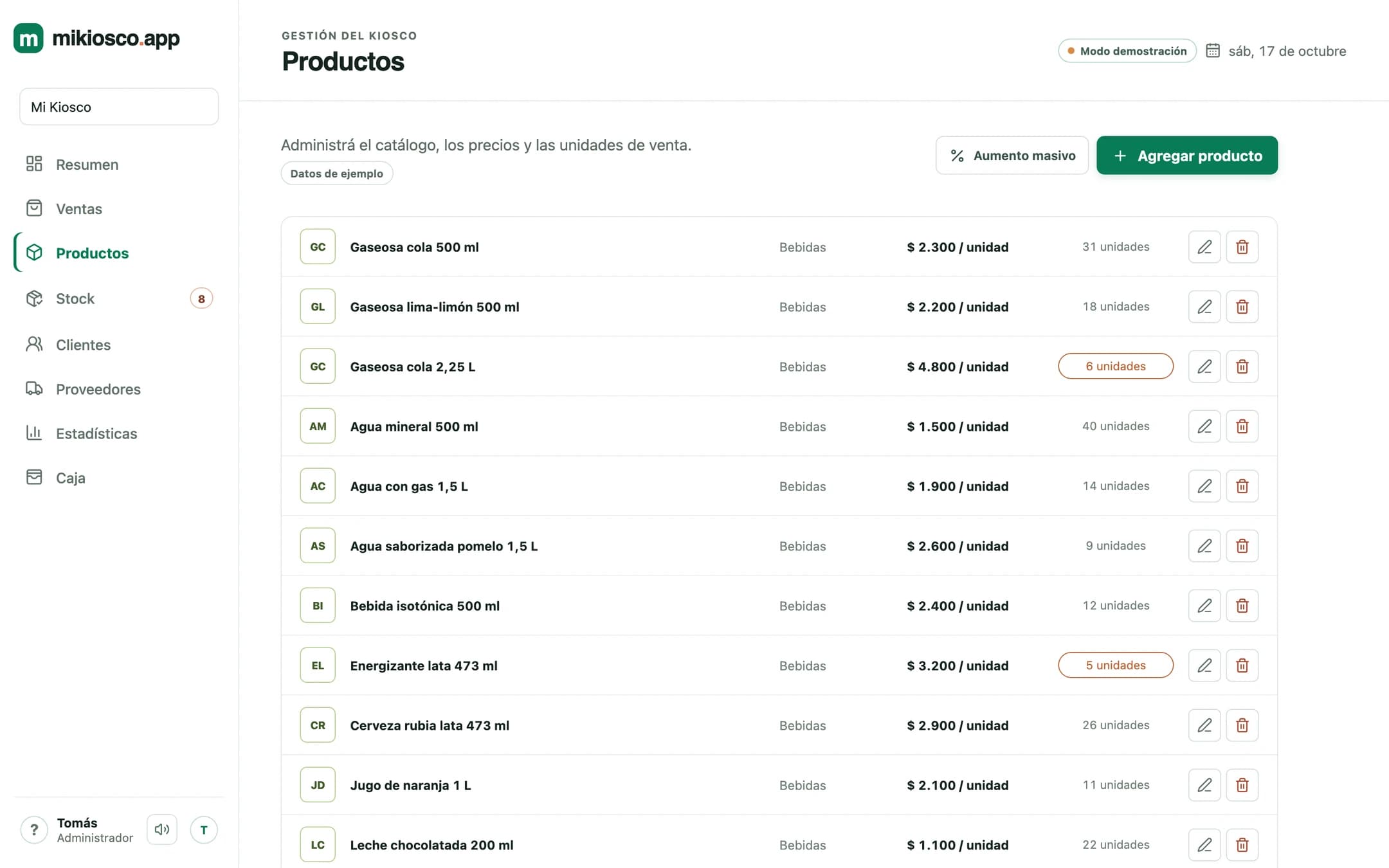1389x868 pixels.
Task: Delete Bebida isotónica 500 ml
Action: point(1242,606)
